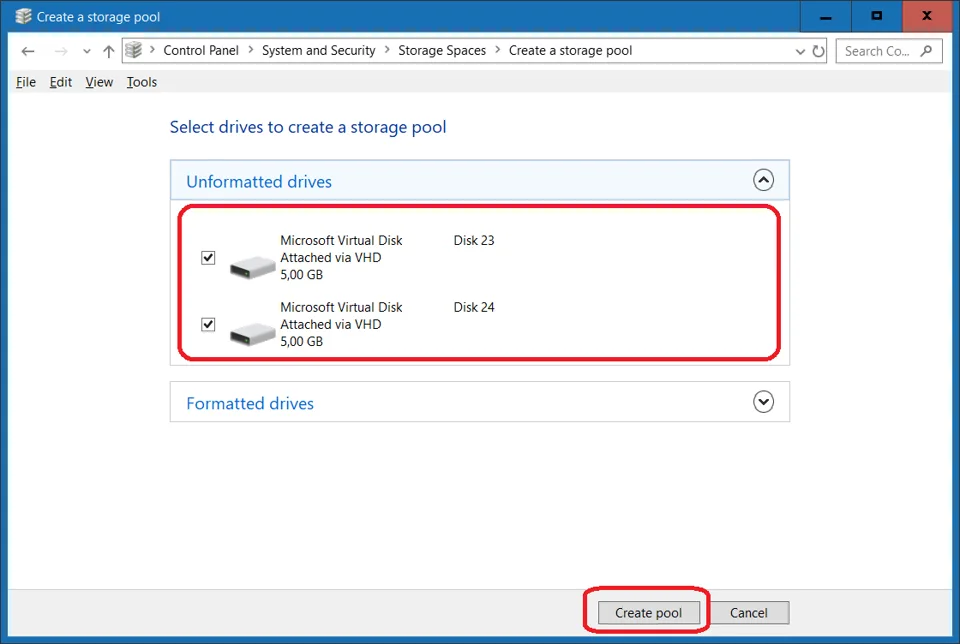Go up one level with Up arrow
This screenshot has width=960, height=644.
(108, 51)
